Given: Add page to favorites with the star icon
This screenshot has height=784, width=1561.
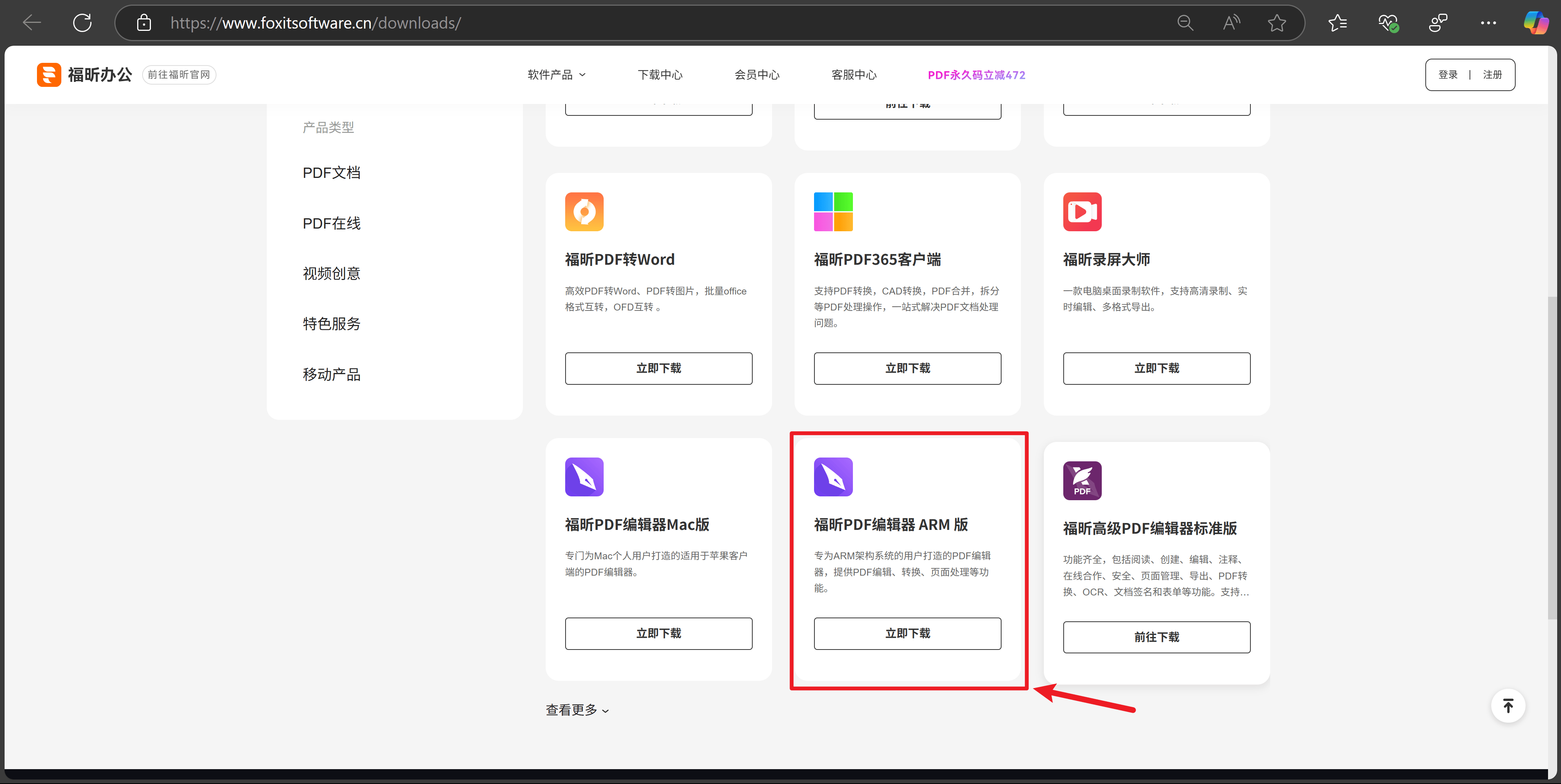Looking at the screenshot, I should [x=1277, y=22].
